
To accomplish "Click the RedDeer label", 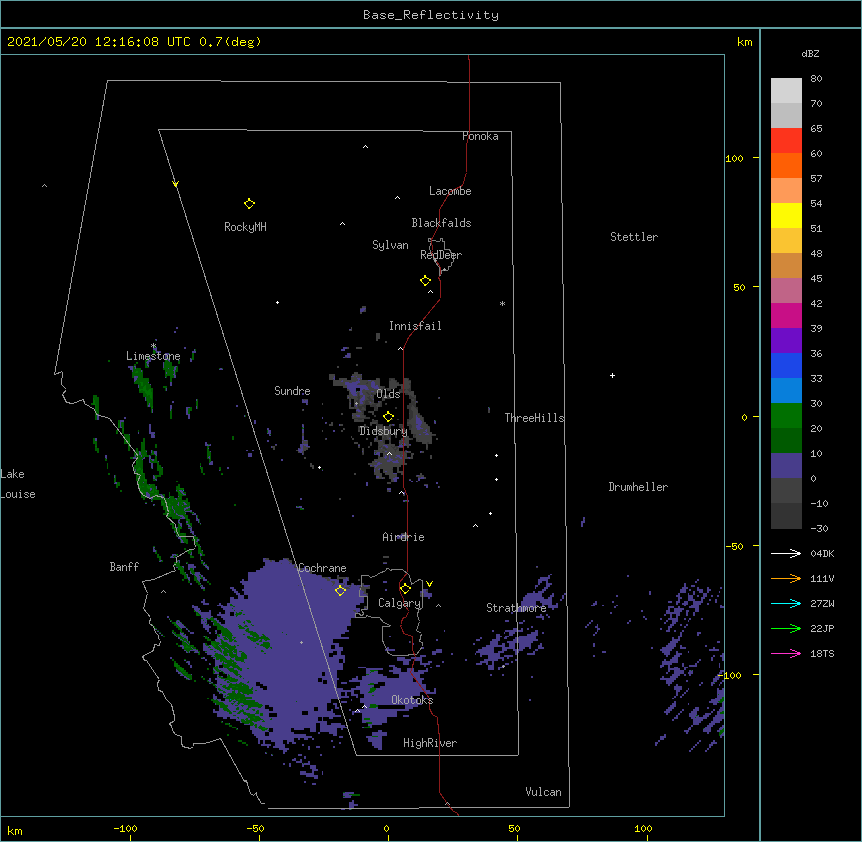I will 441,255.
